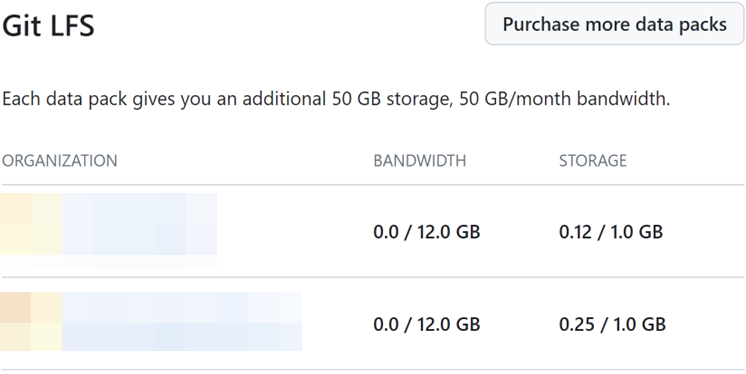Click the divider below the second organization row
This screenshot has width=746, height=374.
point(373,369)
